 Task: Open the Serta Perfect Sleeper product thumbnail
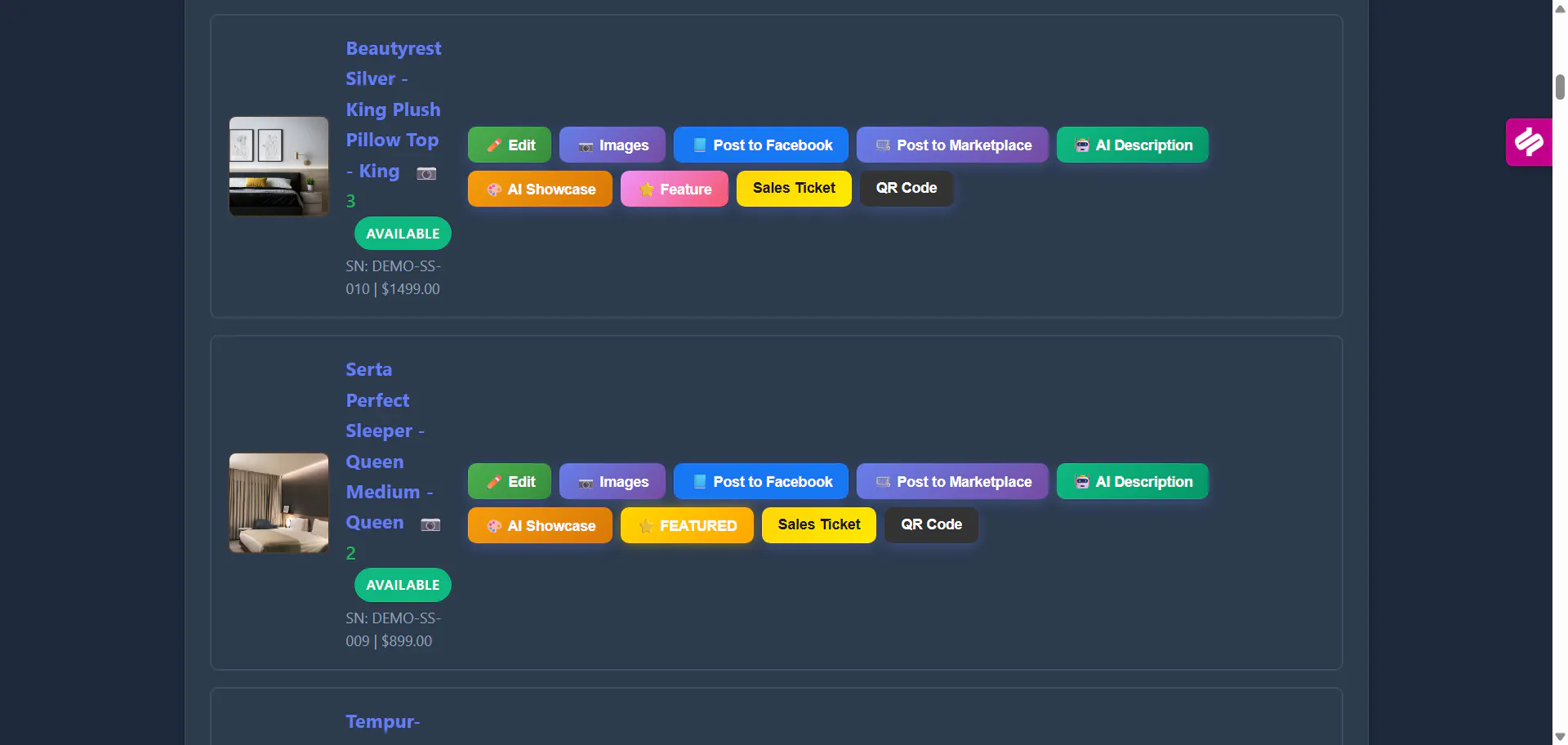278,503
